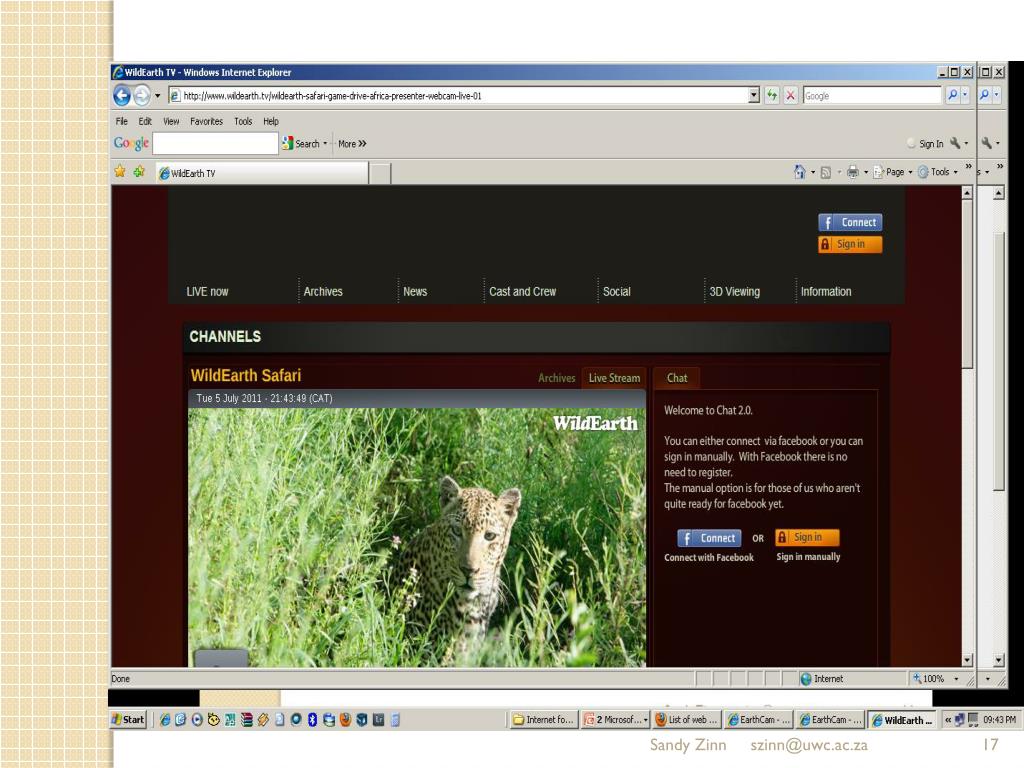Click Bluetooth icon in quick launch
The width and height of the screenshot is (1024, 768).
click(x=312, y=720)
